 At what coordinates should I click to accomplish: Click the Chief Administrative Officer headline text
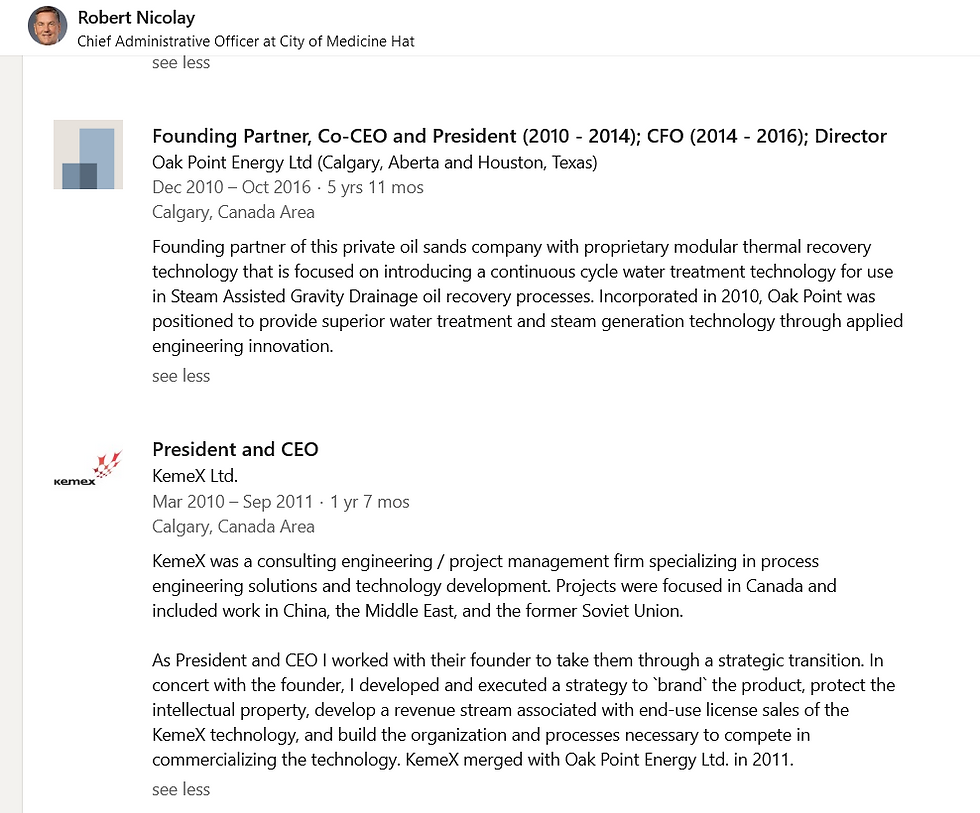click(x=246, y=41)
